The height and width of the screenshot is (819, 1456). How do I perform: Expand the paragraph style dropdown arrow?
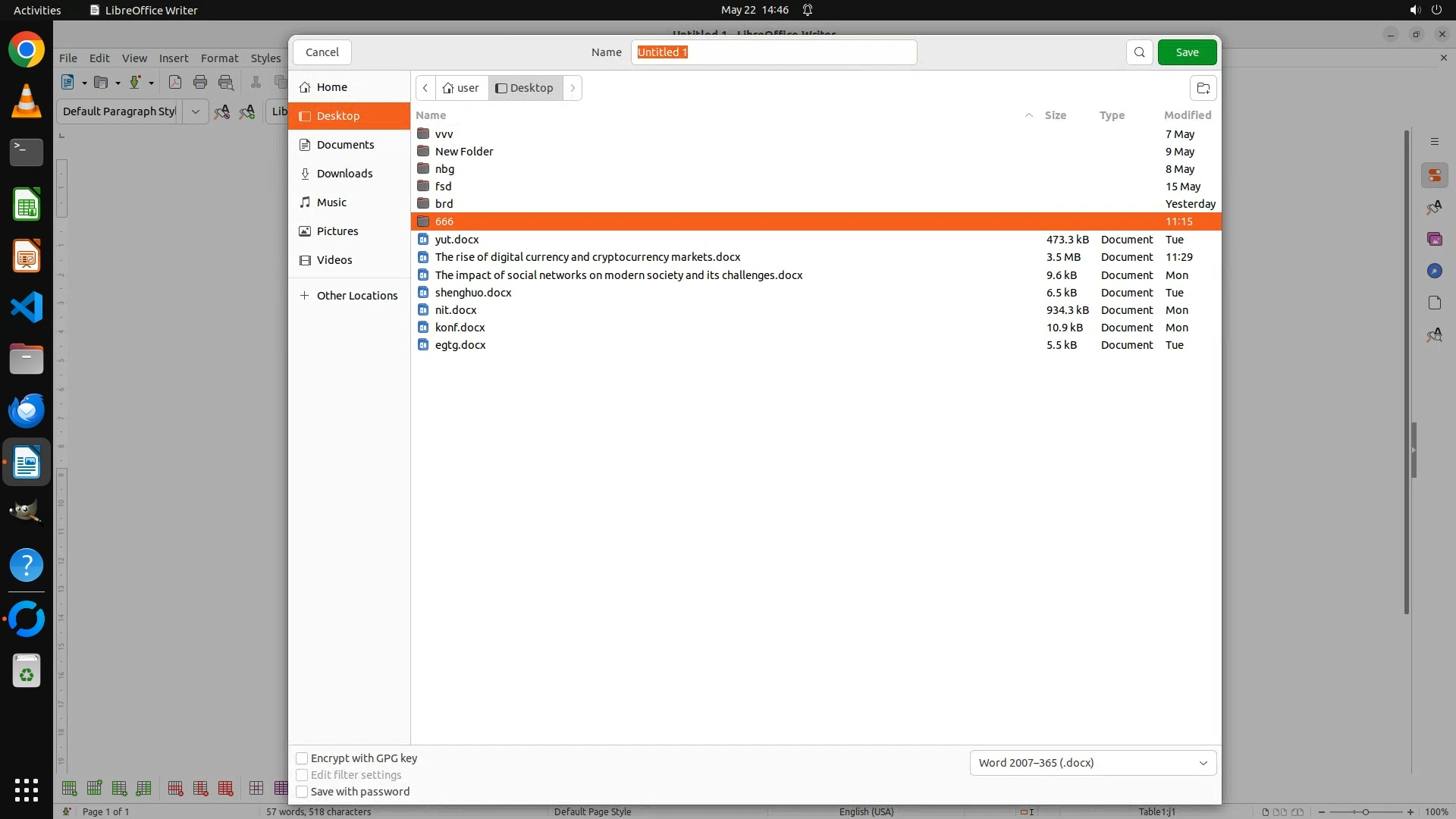[x=195, y=111]
